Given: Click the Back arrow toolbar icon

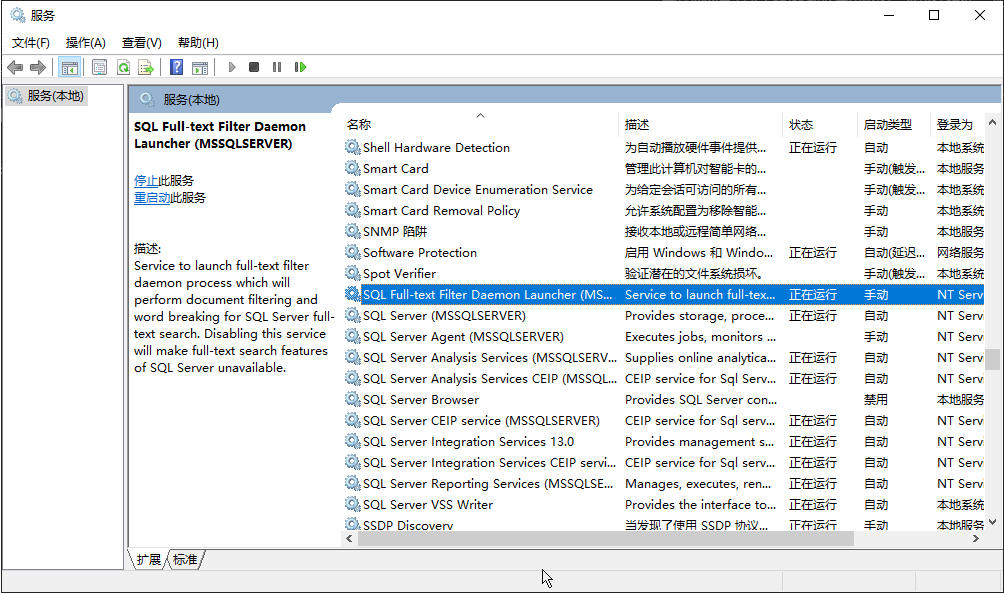Looking at the screenshot, I should click(15, 67).
